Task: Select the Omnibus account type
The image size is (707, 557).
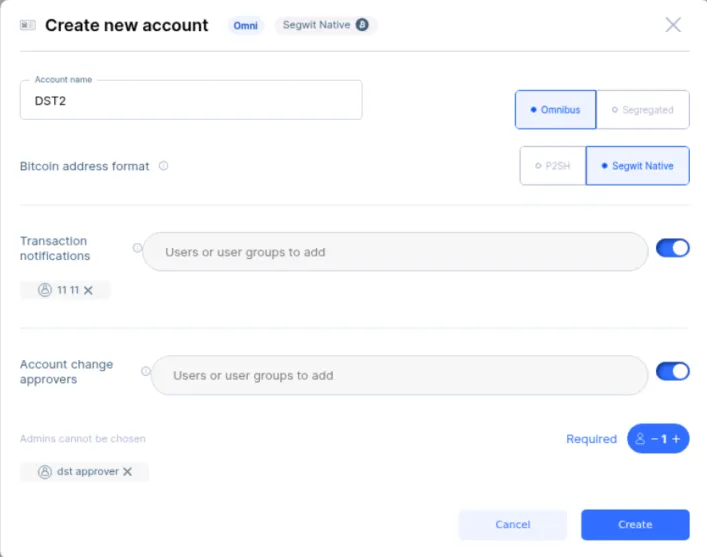Action: point(556,110)
